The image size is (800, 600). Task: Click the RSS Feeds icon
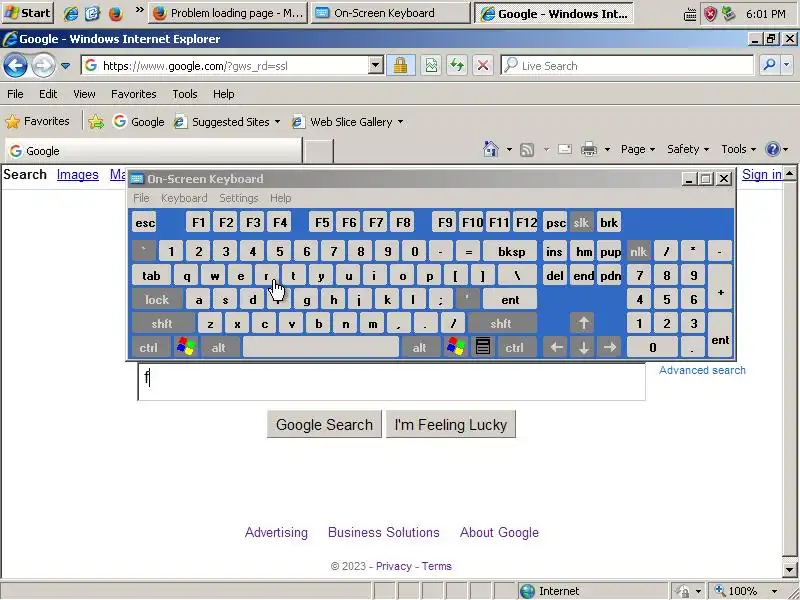[x=527, y=149]
